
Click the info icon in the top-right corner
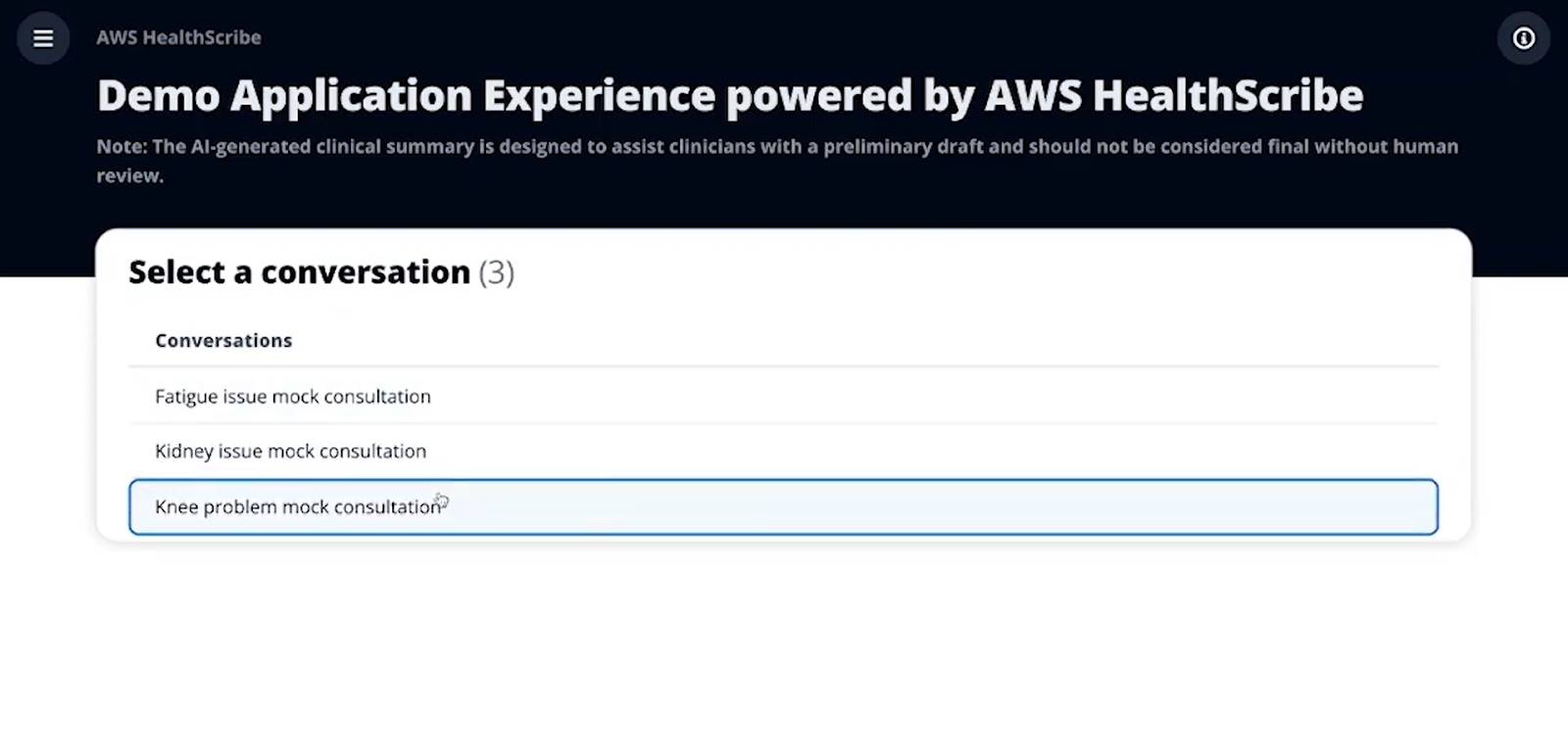pyautogui.click(x=1524, y=38)
